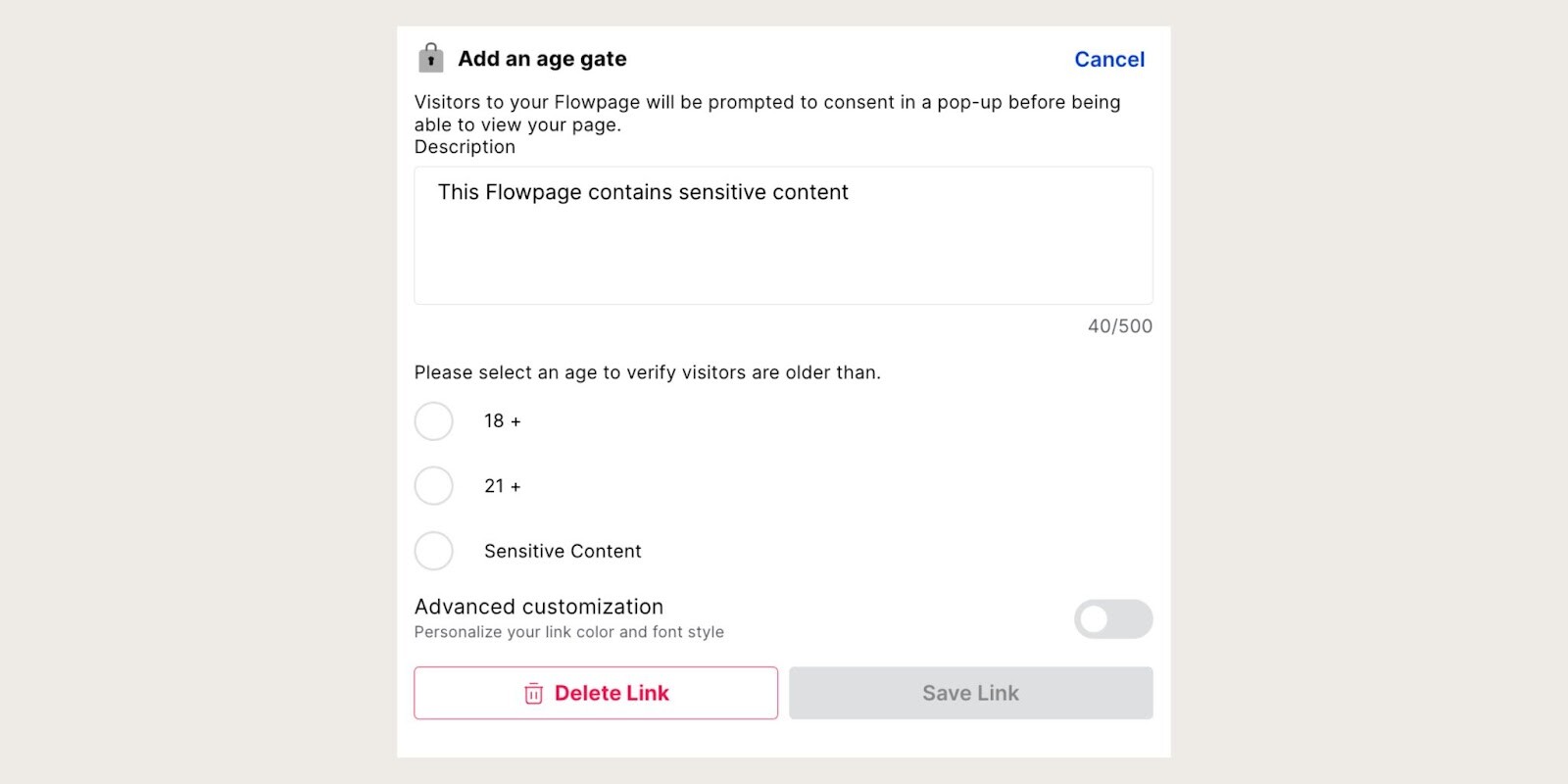
Task: Click the padlock icon beside the title
Action: (430, 58)
